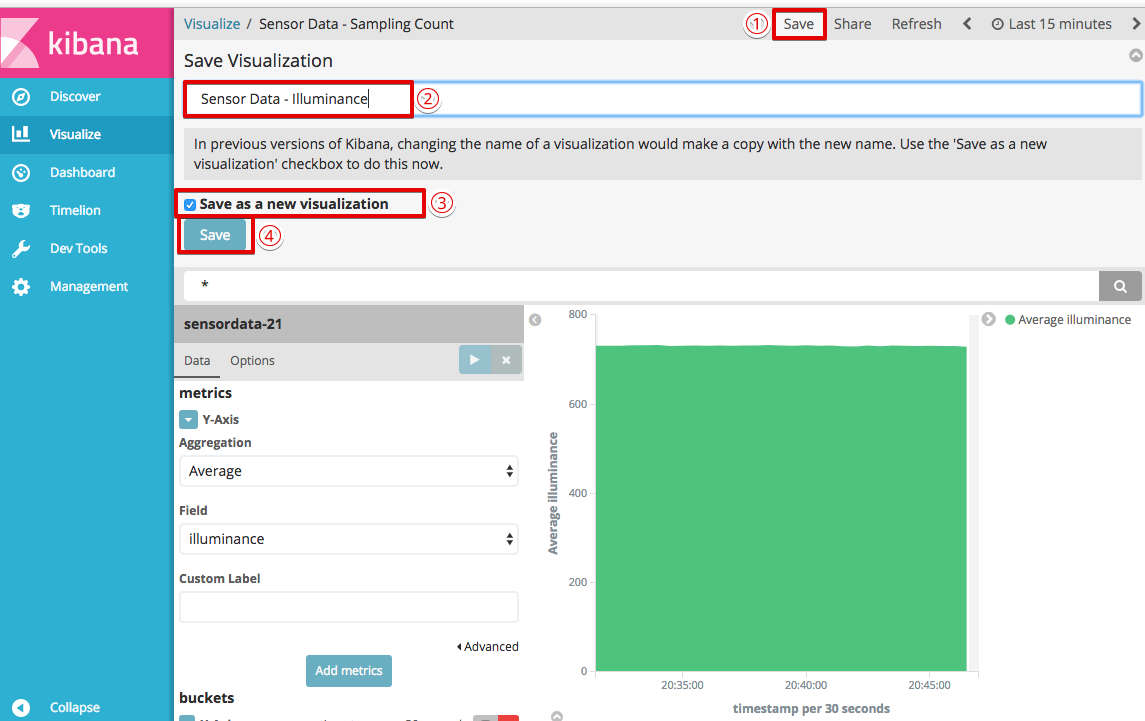Screen dimensions: 1145x721
Task: Click the Visualize breadcrumb link
Action: click(212, 24)
